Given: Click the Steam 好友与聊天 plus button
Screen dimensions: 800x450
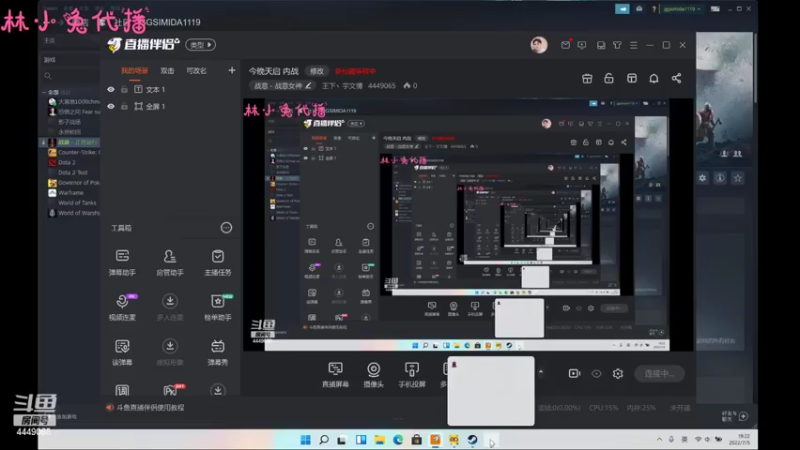Looking at the screenshot, I should [743, 416].
